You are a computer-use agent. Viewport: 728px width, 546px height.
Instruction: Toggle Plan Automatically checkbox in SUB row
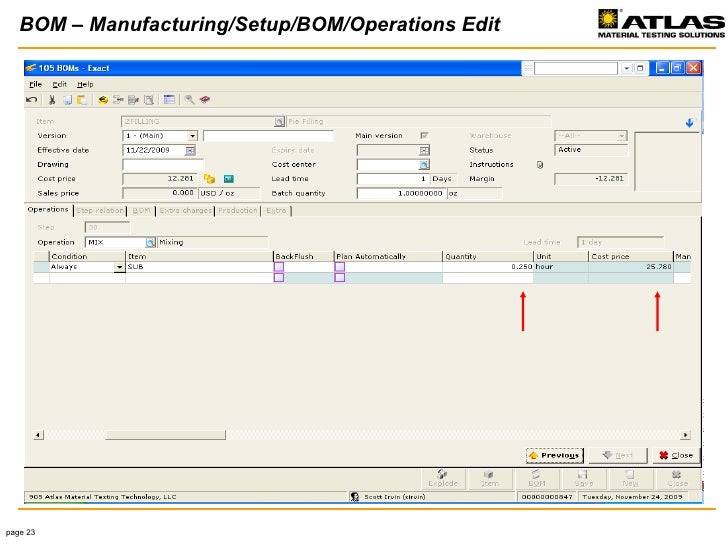coord(340,267)
